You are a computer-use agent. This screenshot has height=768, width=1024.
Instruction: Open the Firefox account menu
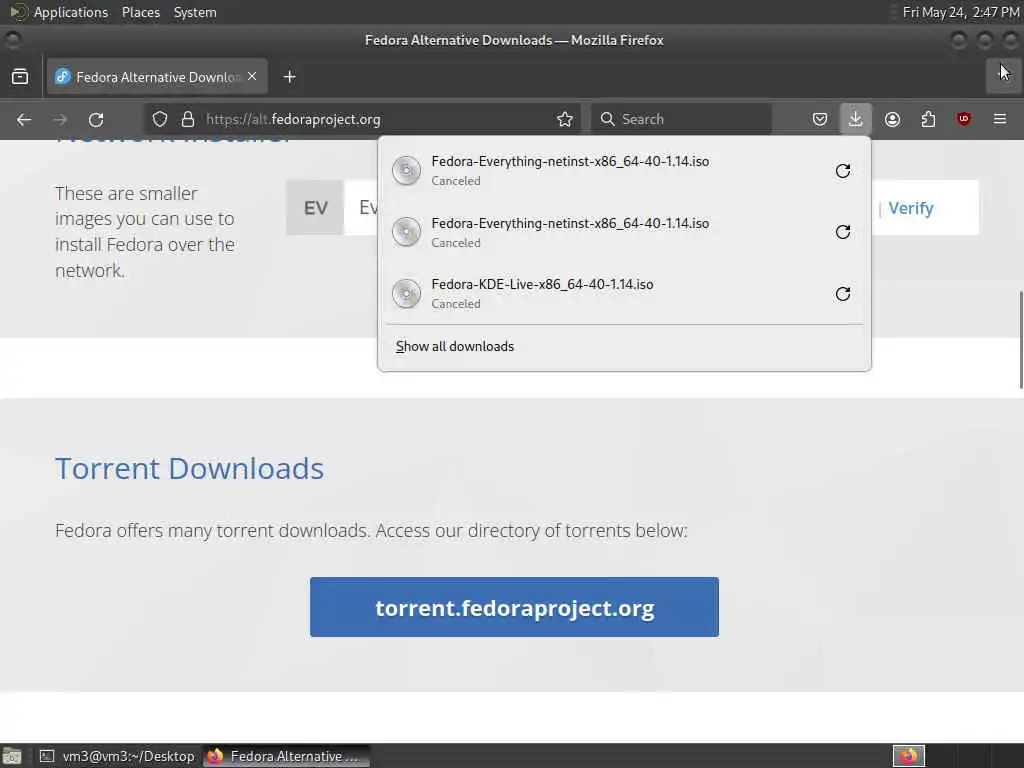click(892, 119)
